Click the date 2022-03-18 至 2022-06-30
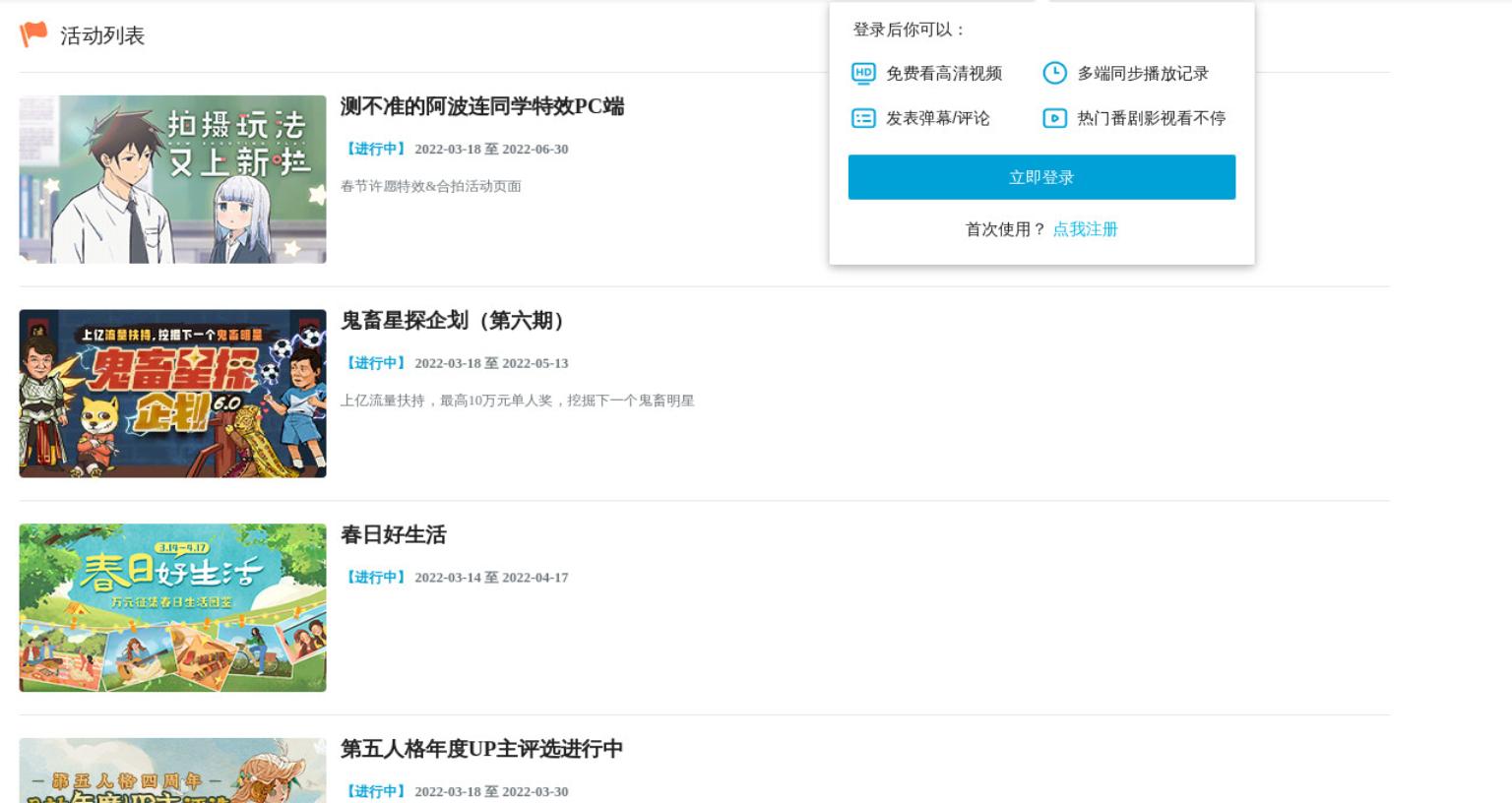This screenshot has height=803, width=1512. tap(491, 150)
